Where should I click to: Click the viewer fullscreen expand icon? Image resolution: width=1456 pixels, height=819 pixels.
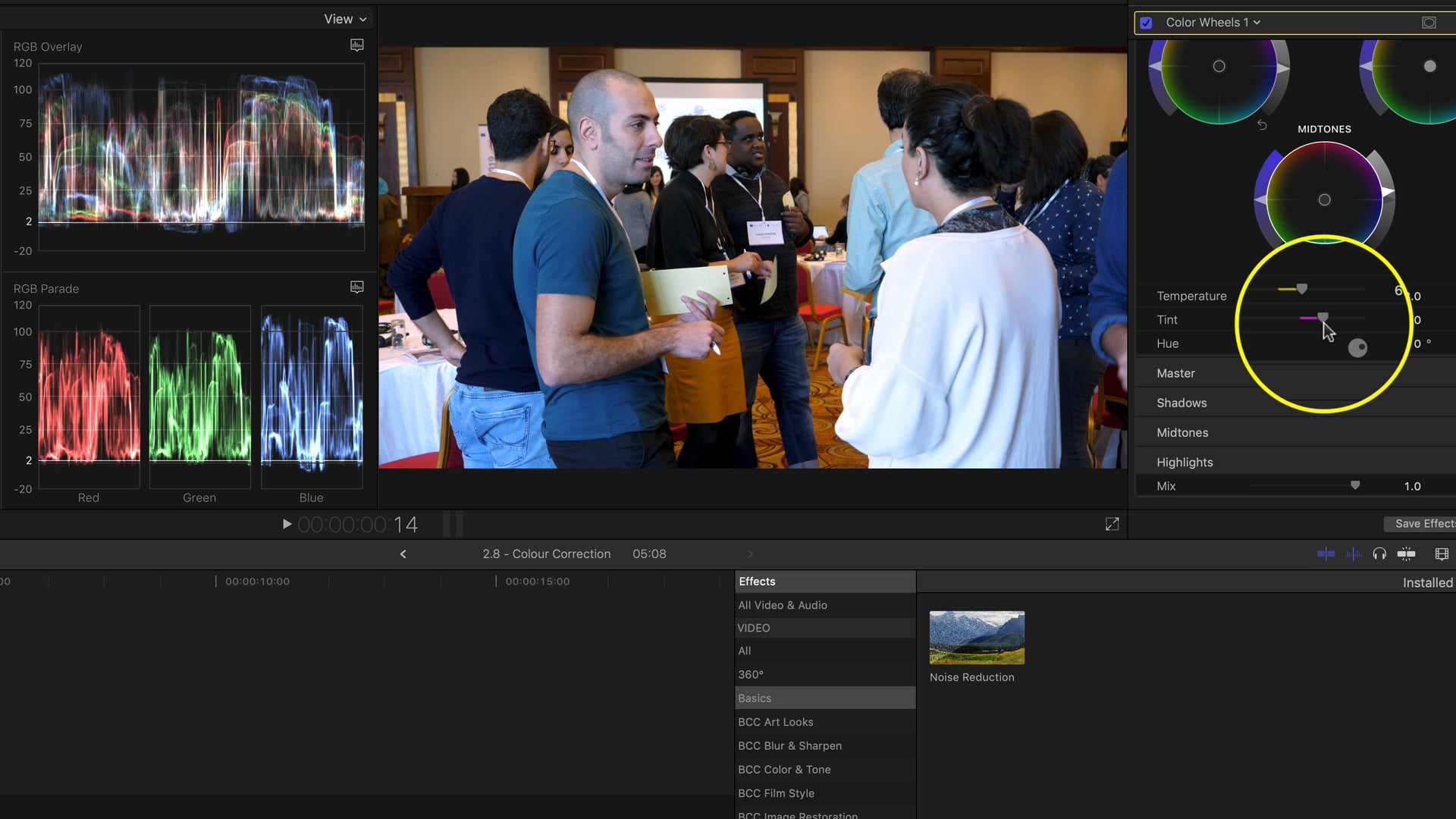click(x=1111, y=523)
